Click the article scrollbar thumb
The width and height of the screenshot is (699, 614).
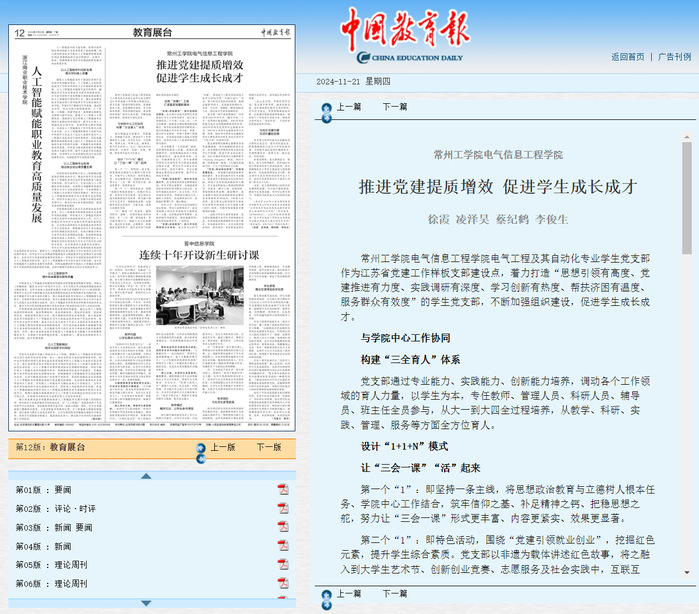687,198
